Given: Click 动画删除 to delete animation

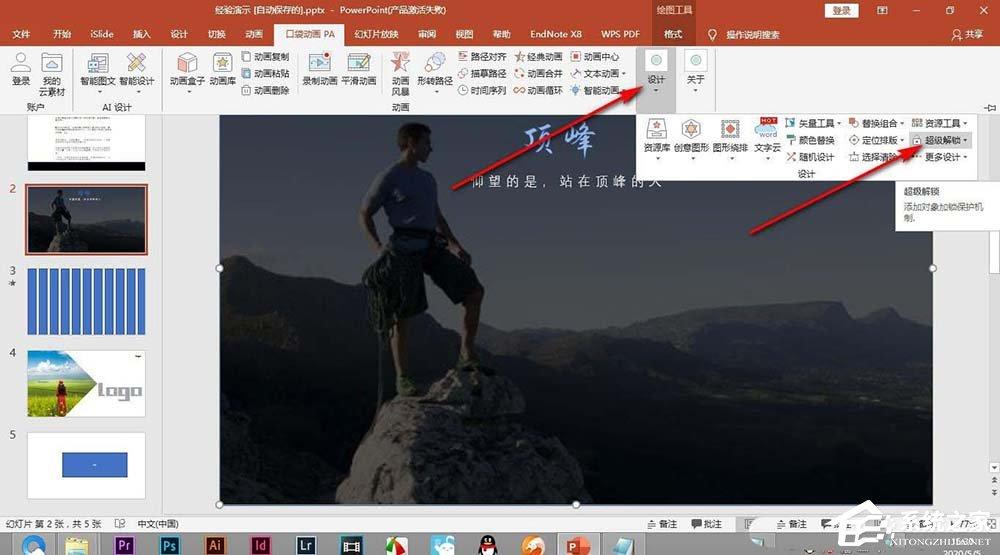Looking at the screenshot, I should coord(265,90).
